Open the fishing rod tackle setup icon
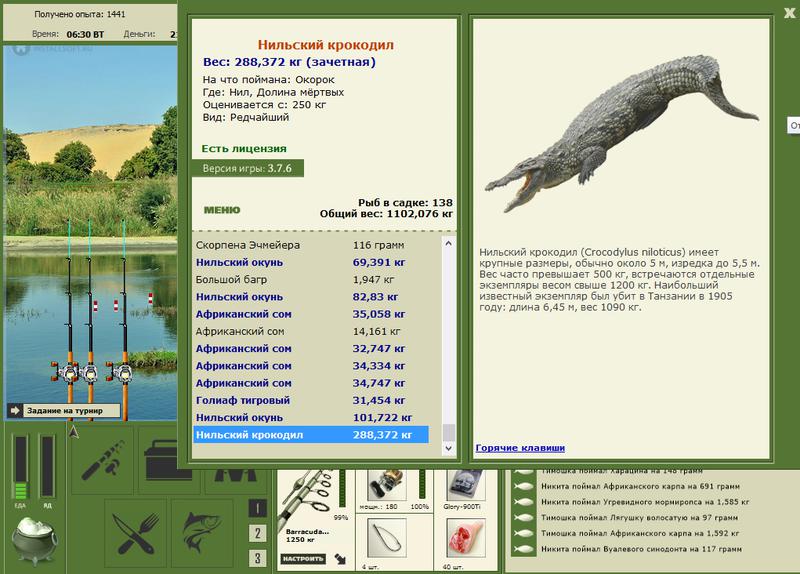This screenshot has width=800, height=574. tap(103, 460)
